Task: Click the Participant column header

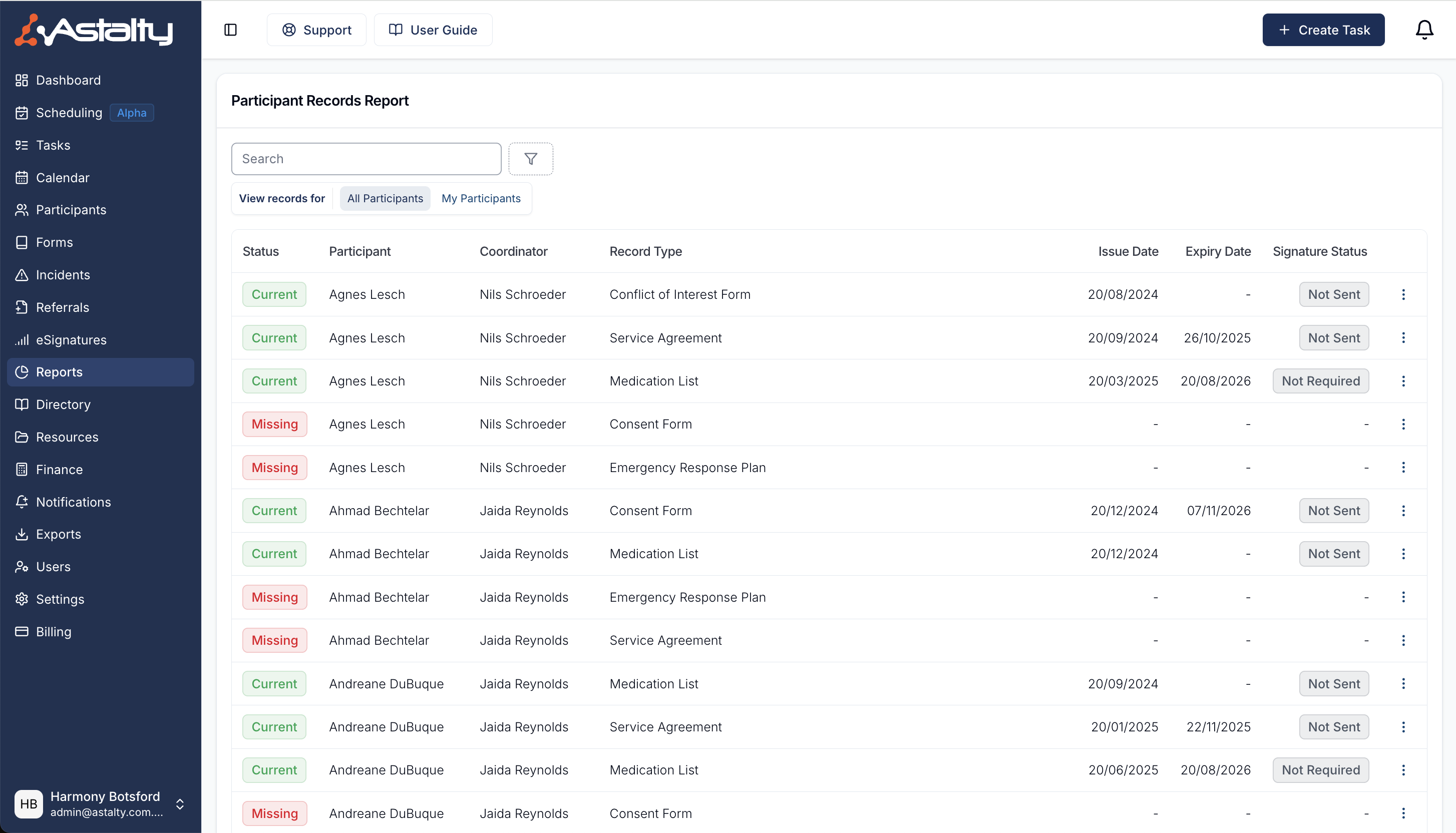Action: pyautogui.click(x=360, y=251)
